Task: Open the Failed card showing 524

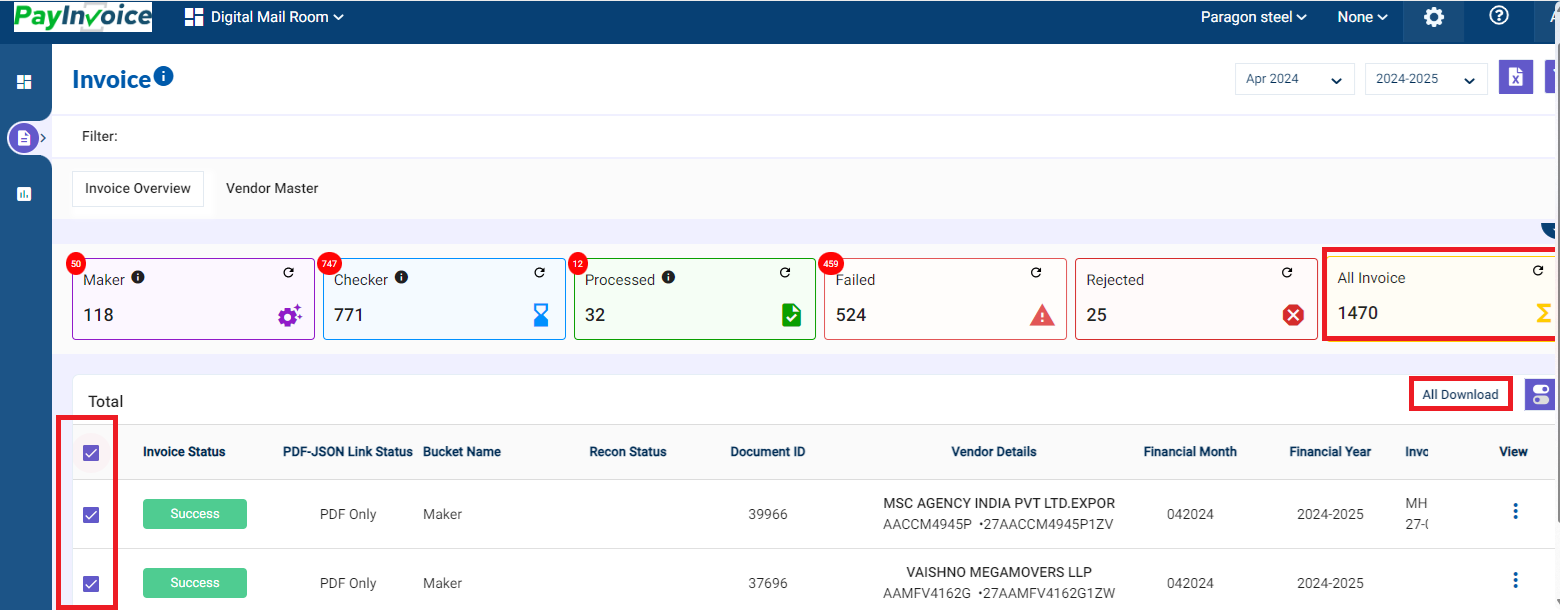Action: tap(946, 299)
